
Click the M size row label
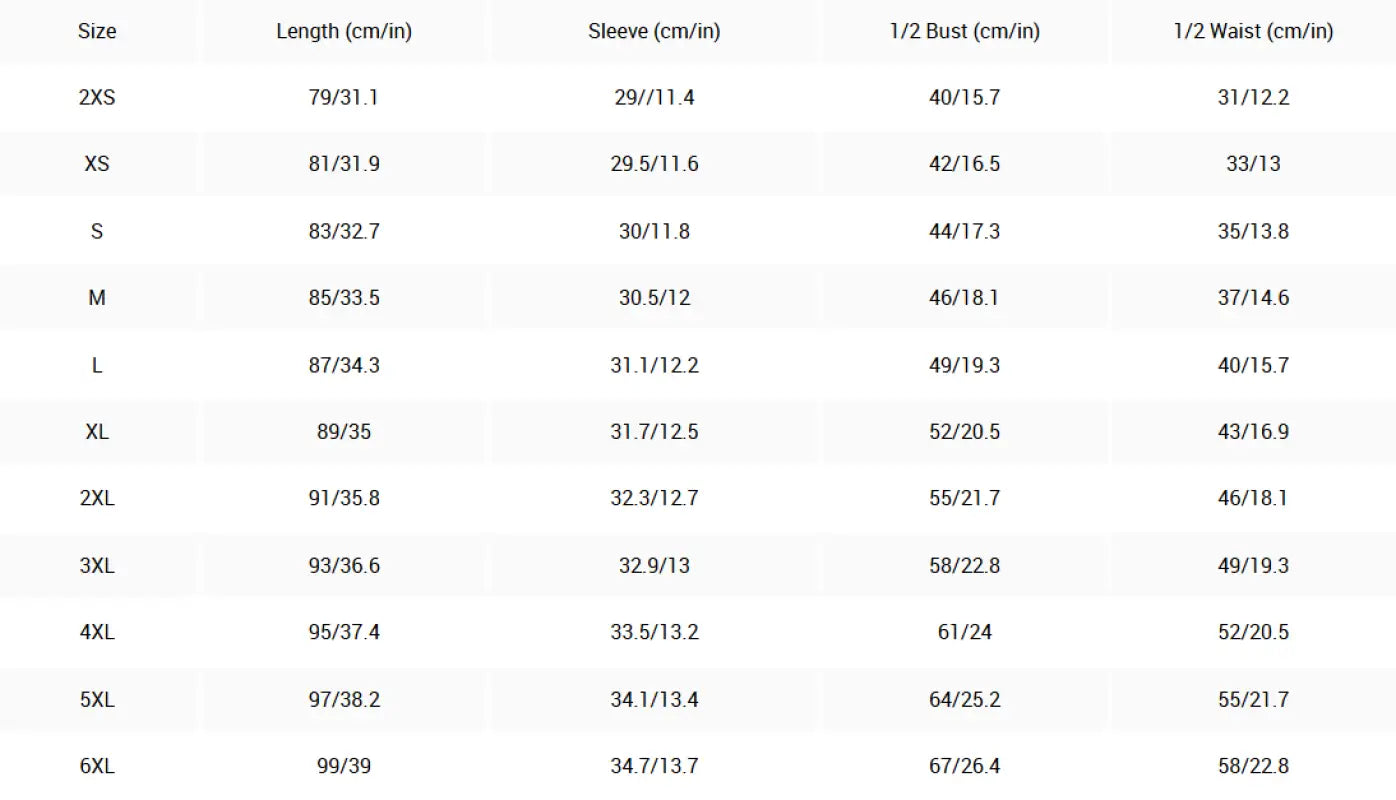97,298
